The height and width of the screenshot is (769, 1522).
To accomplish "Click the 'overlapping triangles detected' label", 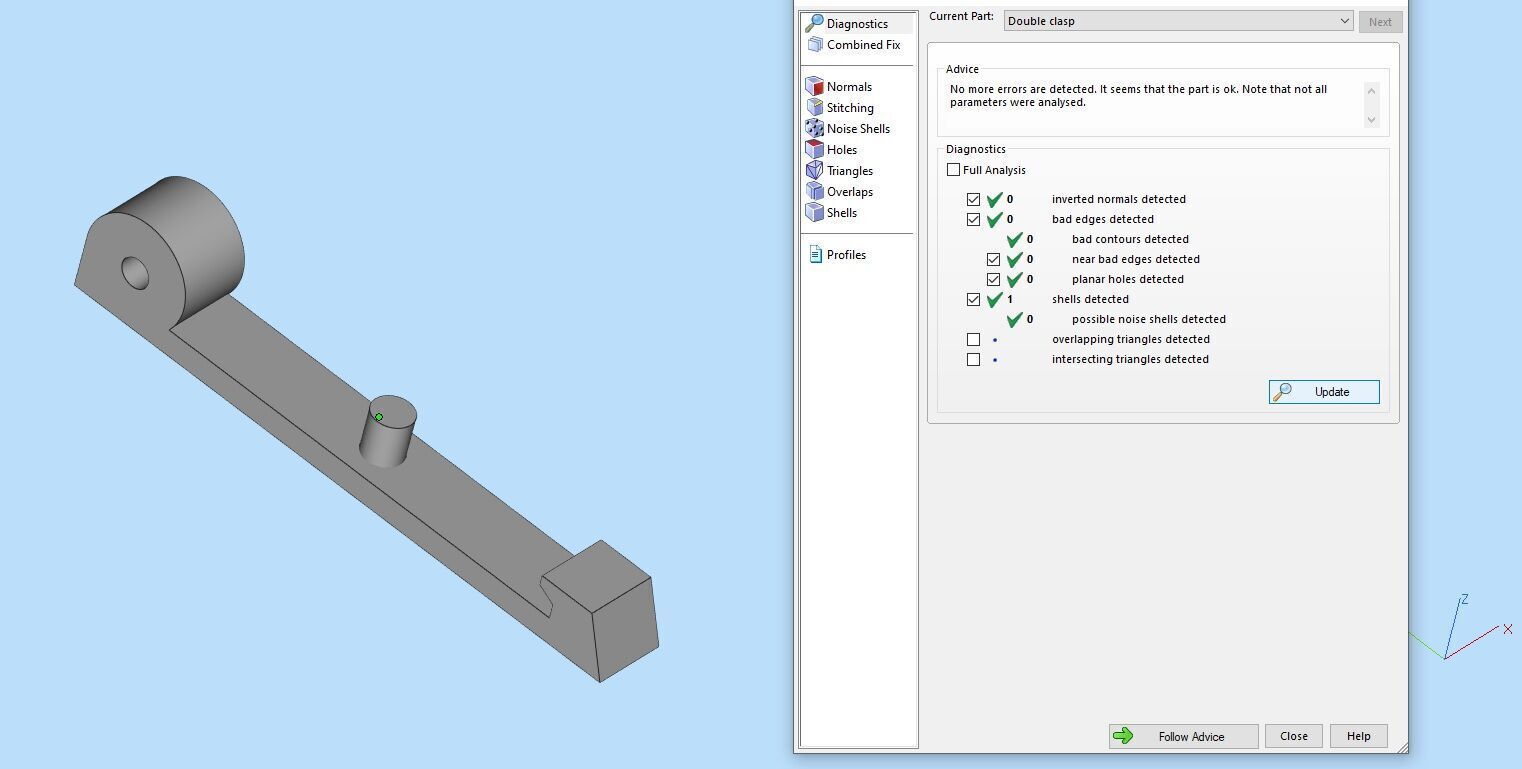I will tap(1131, 339).
